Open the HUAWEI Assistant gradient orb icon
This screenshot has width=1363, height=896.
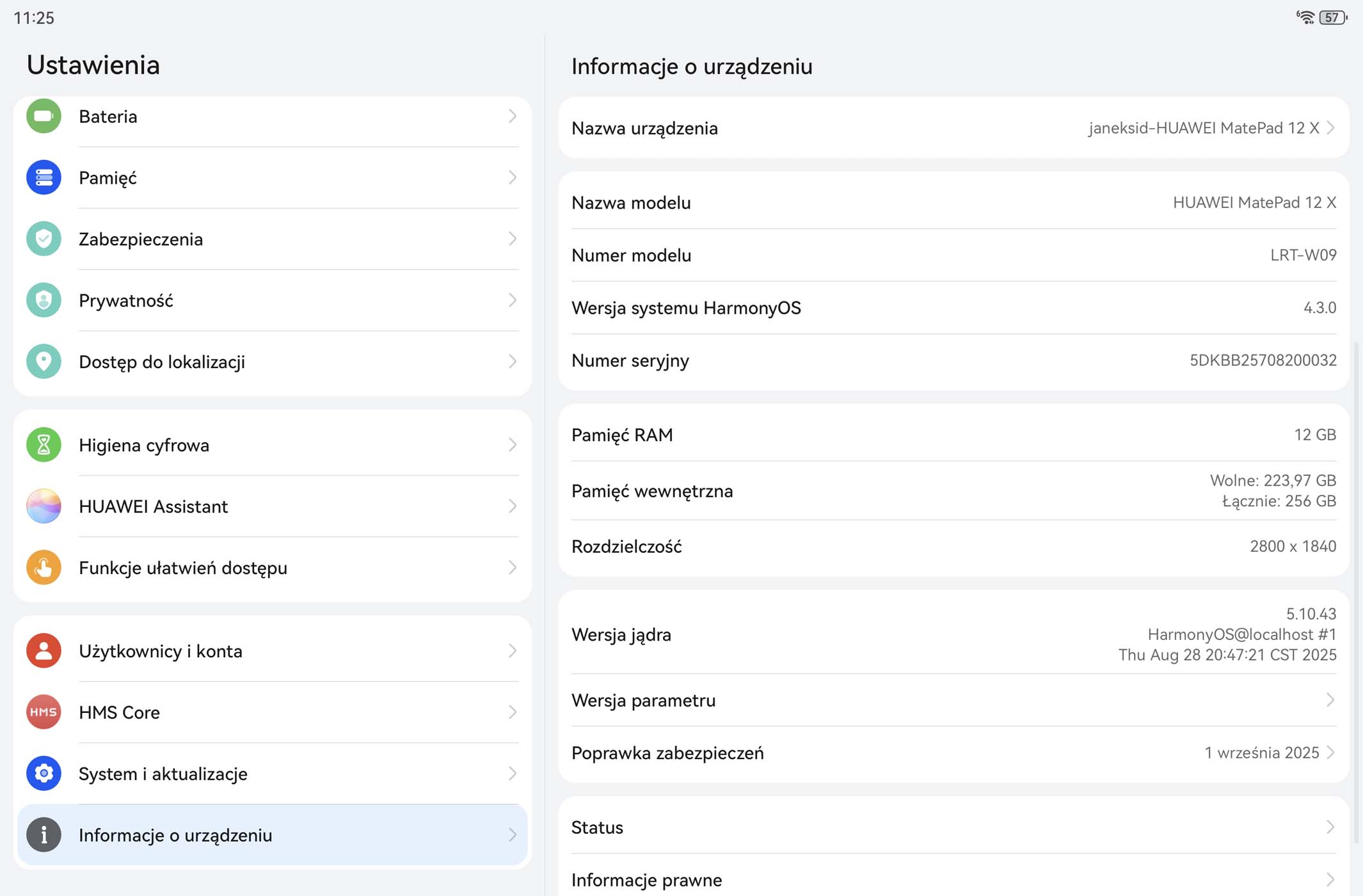44,506
